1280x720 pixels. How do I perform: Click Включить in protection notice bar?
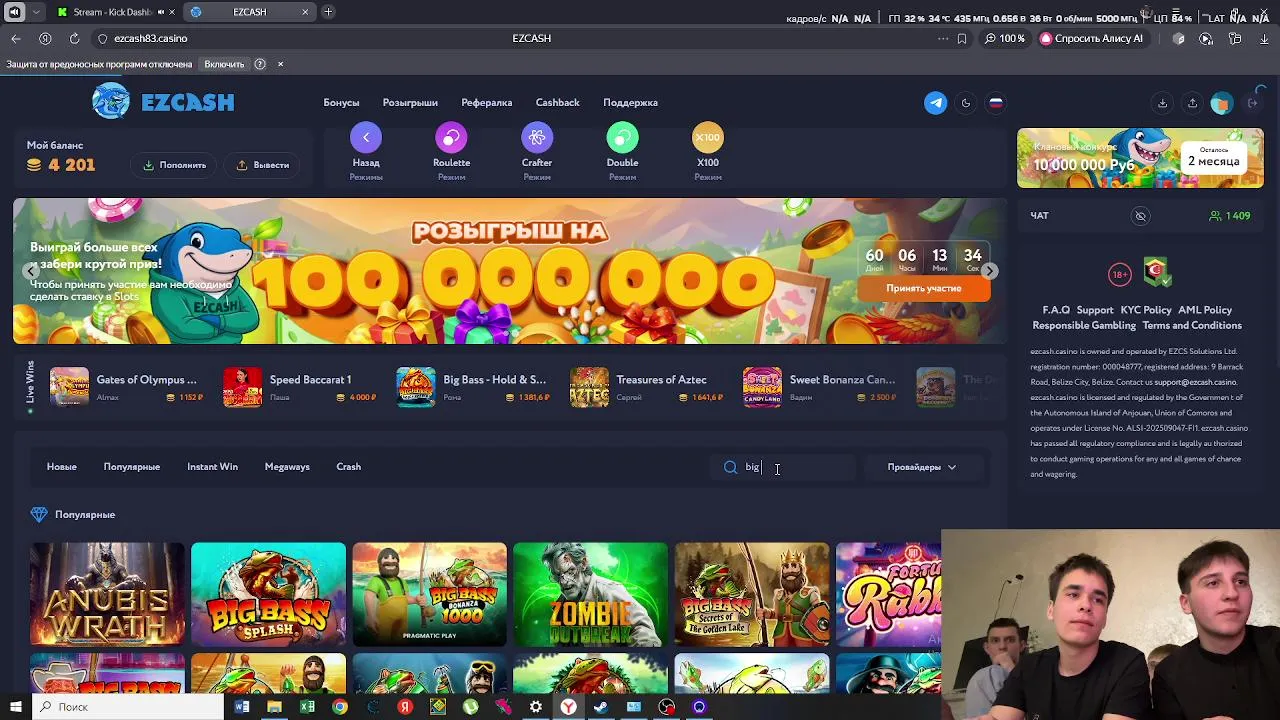point(224,64)
